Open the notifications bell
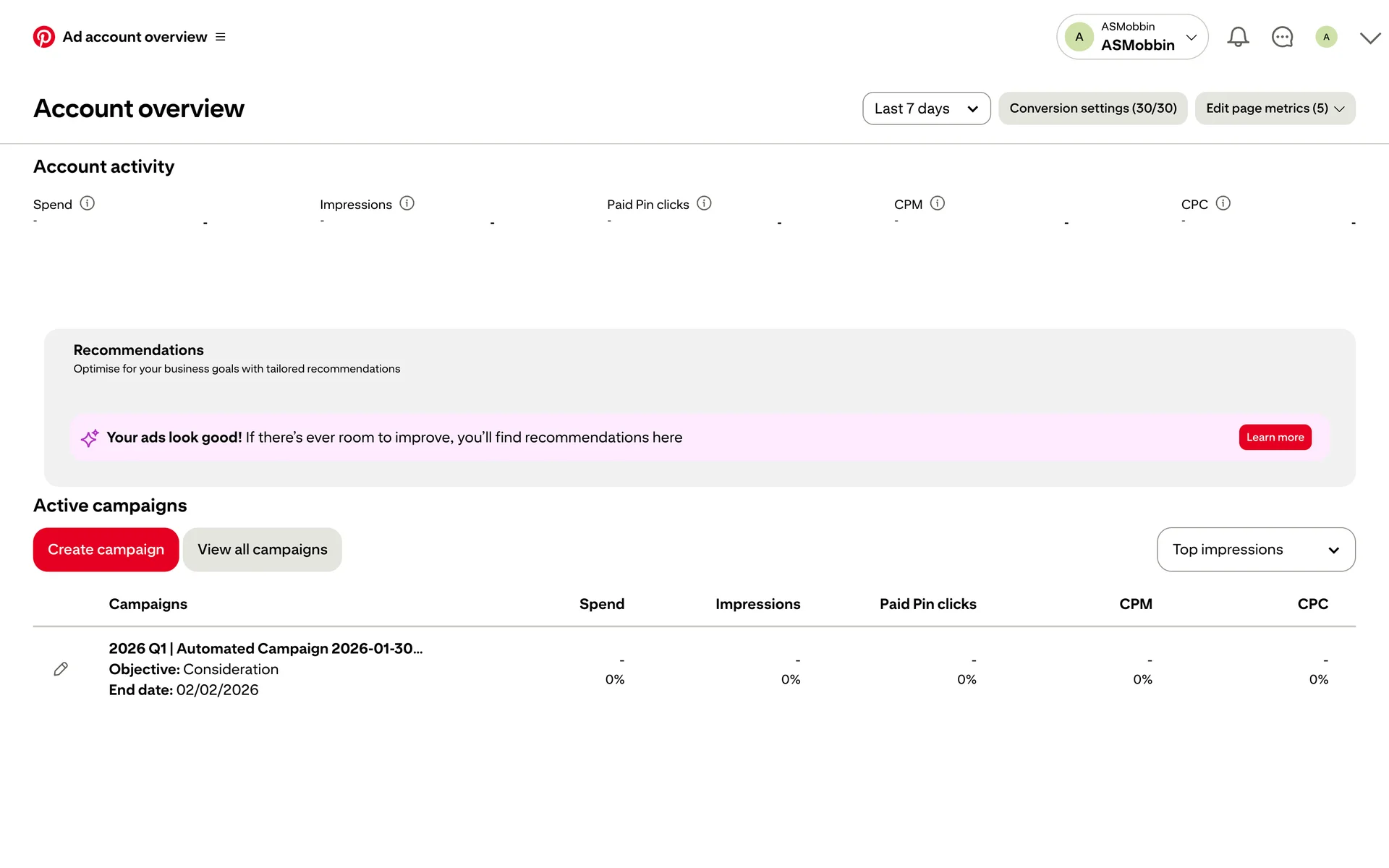This screenshot has width=1389, height=868. (x=1238, y=37)
